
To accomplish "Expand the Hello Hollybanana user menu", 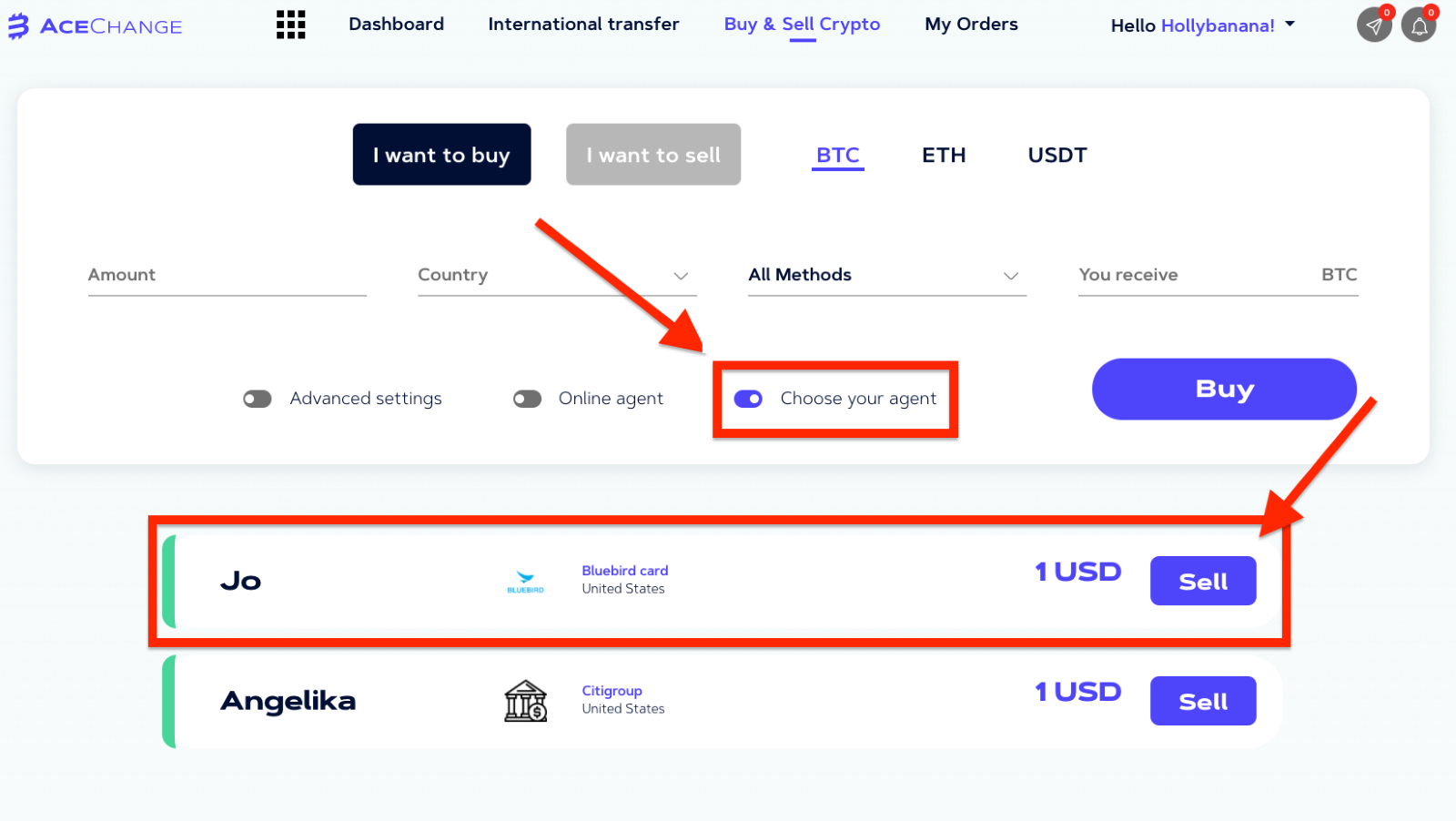I will 1202,25.
